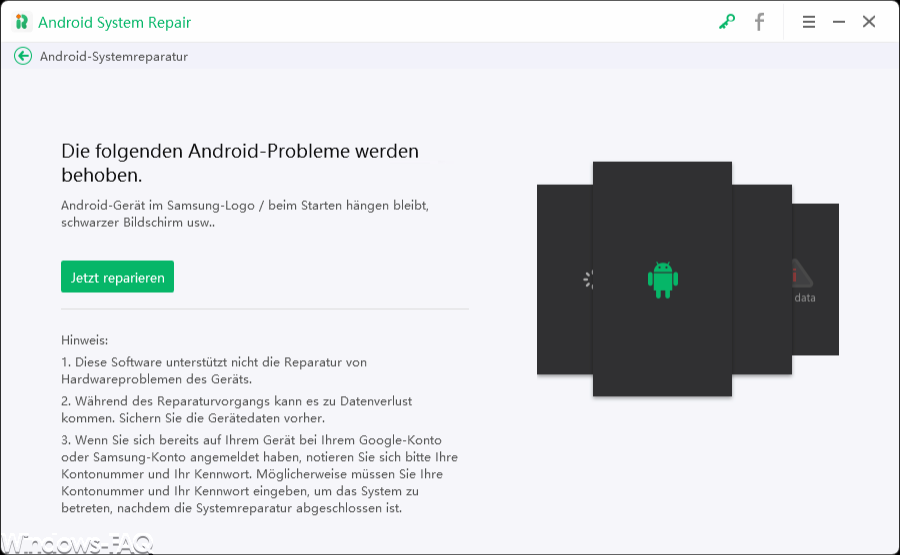
Task: Click the Android-Systemreparatur breadcrumb text
Action: tap(114, 57)
